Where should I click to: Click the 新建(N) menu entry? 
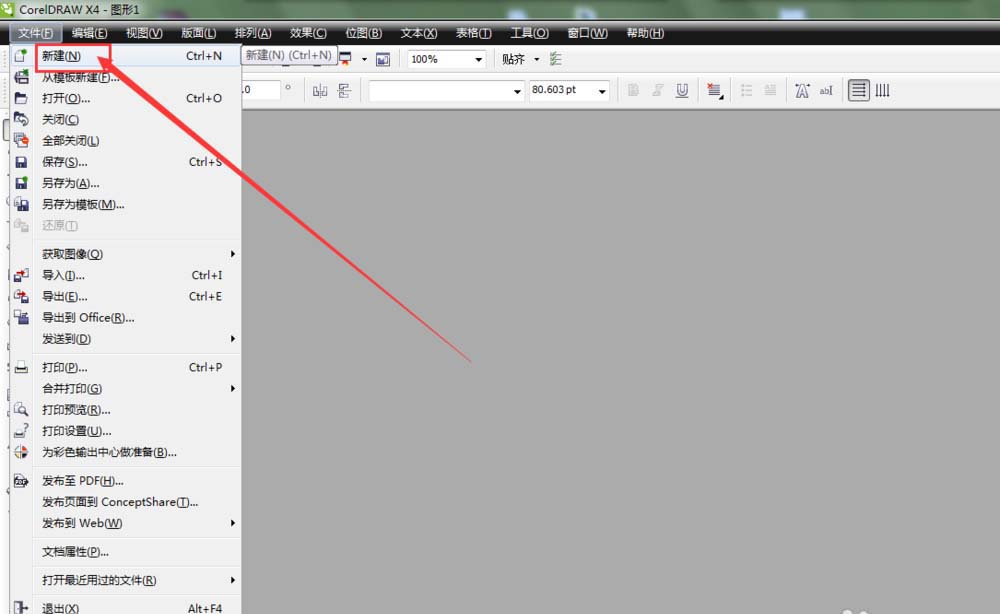click(x=128, y=56)
